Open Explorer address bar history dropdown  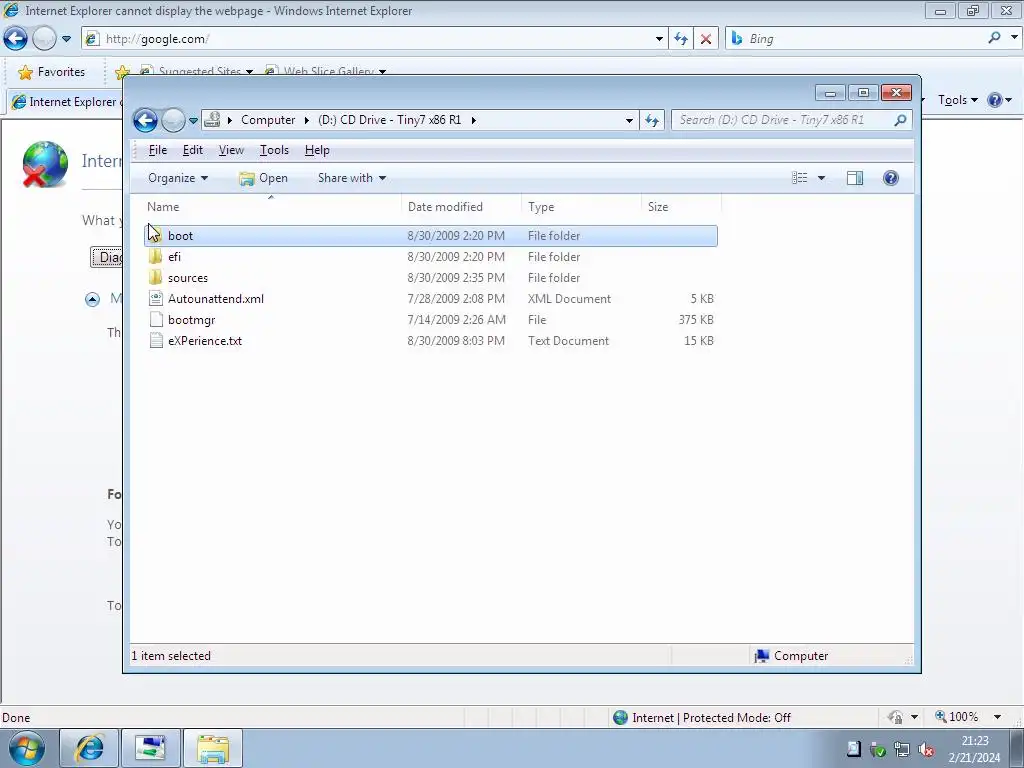(629, 120)
